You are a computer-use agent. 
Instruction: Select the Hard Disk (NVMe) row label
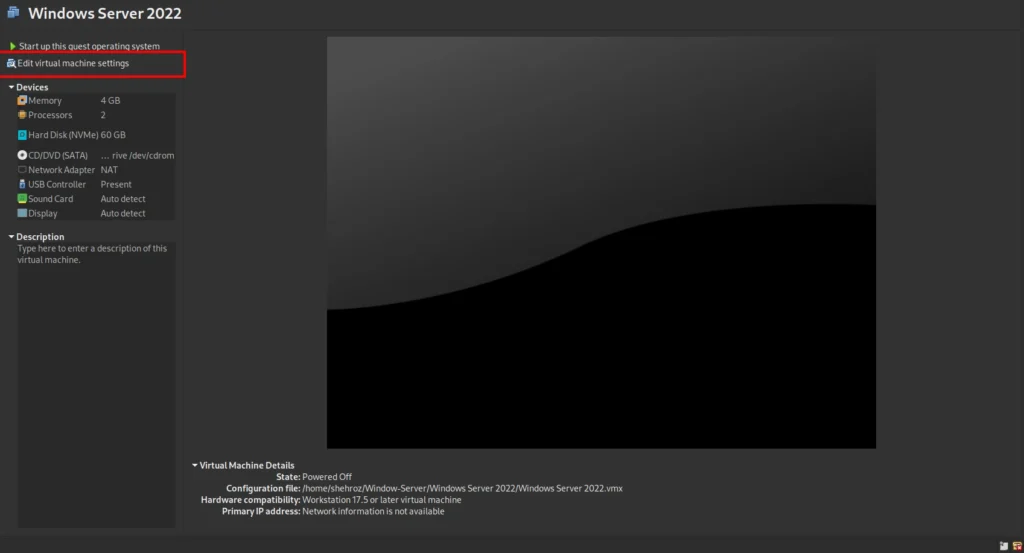[63, 135]
